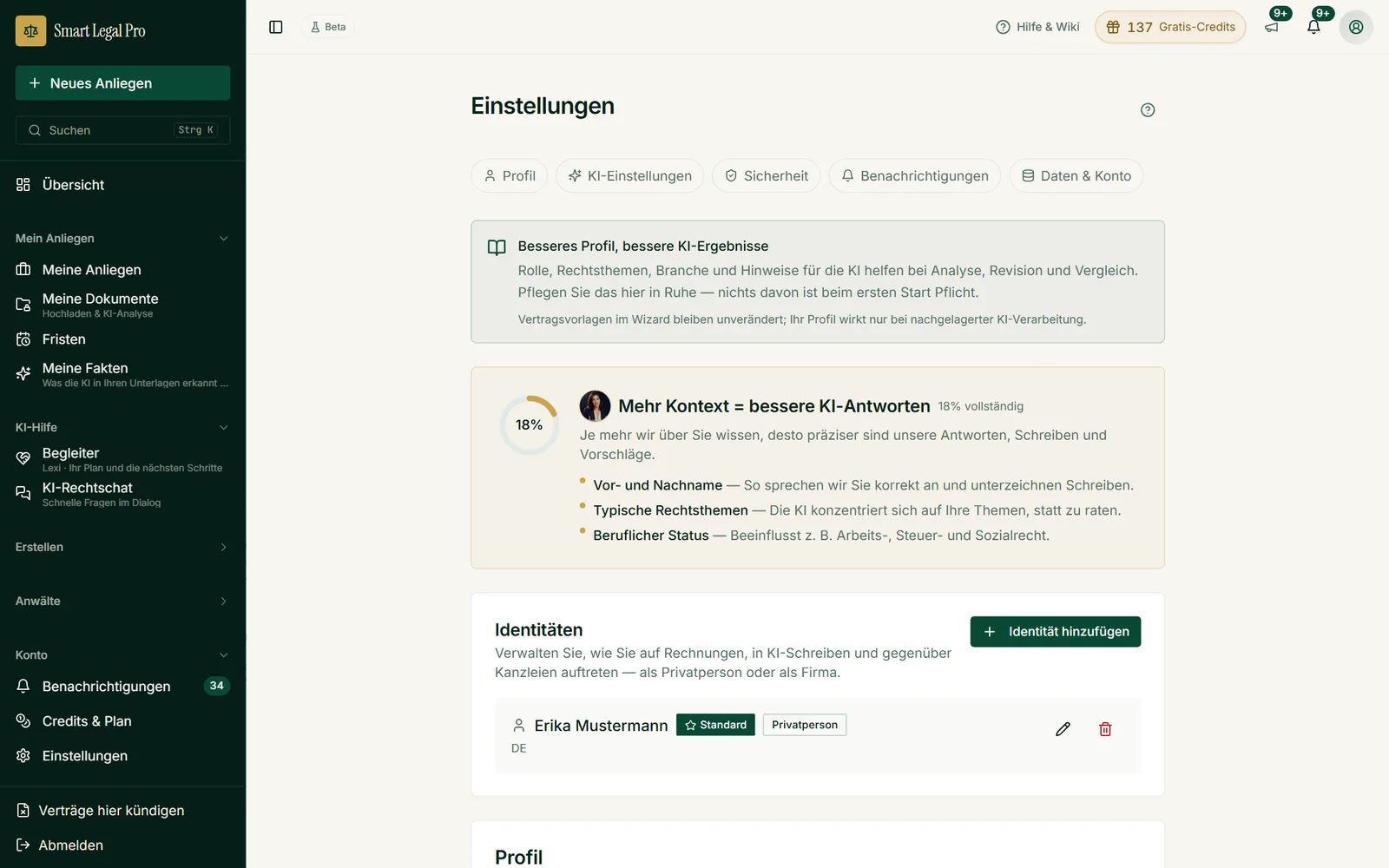Open Begleiter Lexi in sidebar

pyautogui.click(x=122, y=459)
